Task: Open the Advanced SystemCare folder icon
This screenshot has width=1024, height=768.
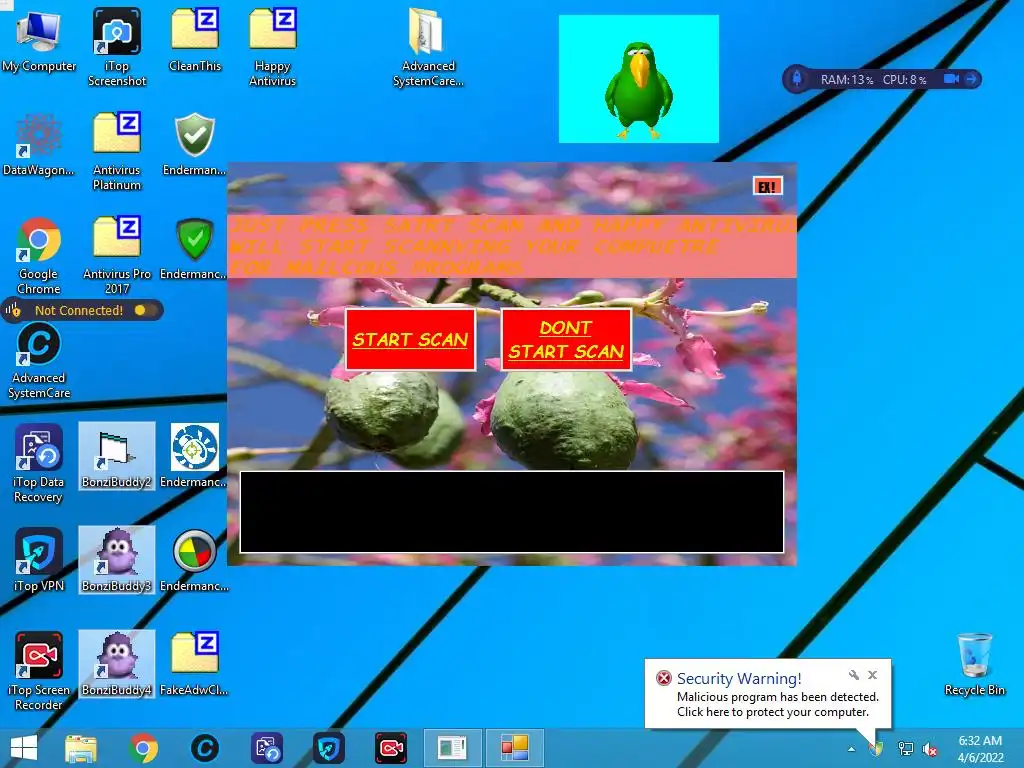Action: point(428,47)
